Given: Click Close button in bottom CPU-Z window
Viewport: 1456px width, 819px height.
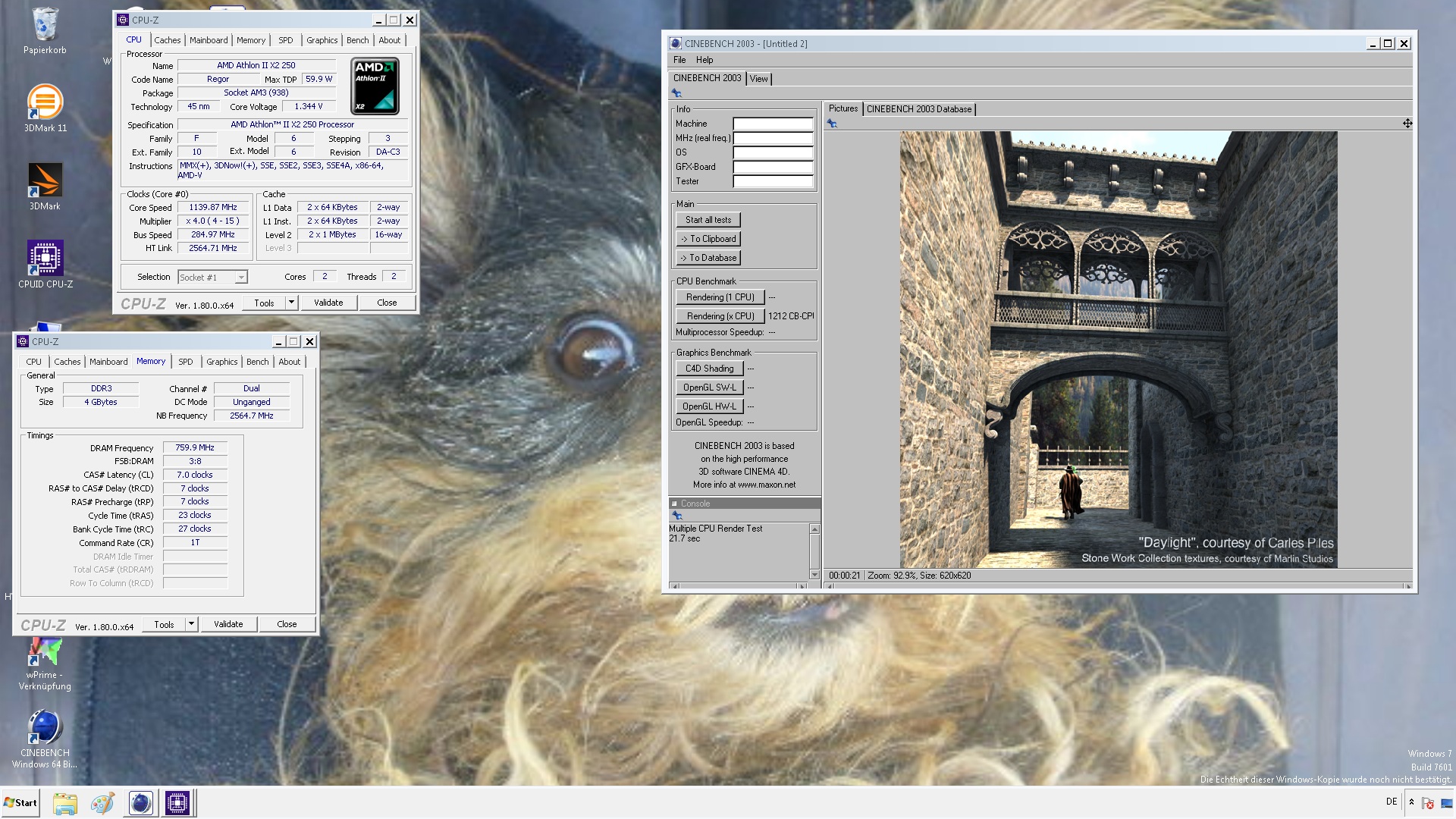Looking at the screenshot, I should point(287,624).
